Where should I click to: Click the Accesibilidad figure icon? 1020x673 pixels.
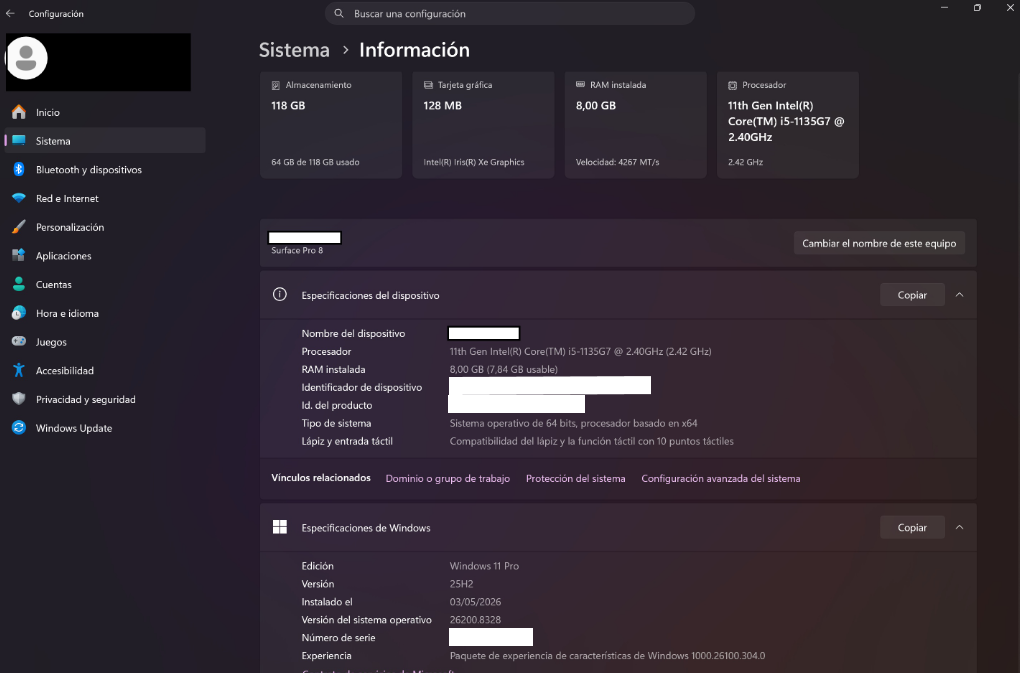tap(19, 371)
